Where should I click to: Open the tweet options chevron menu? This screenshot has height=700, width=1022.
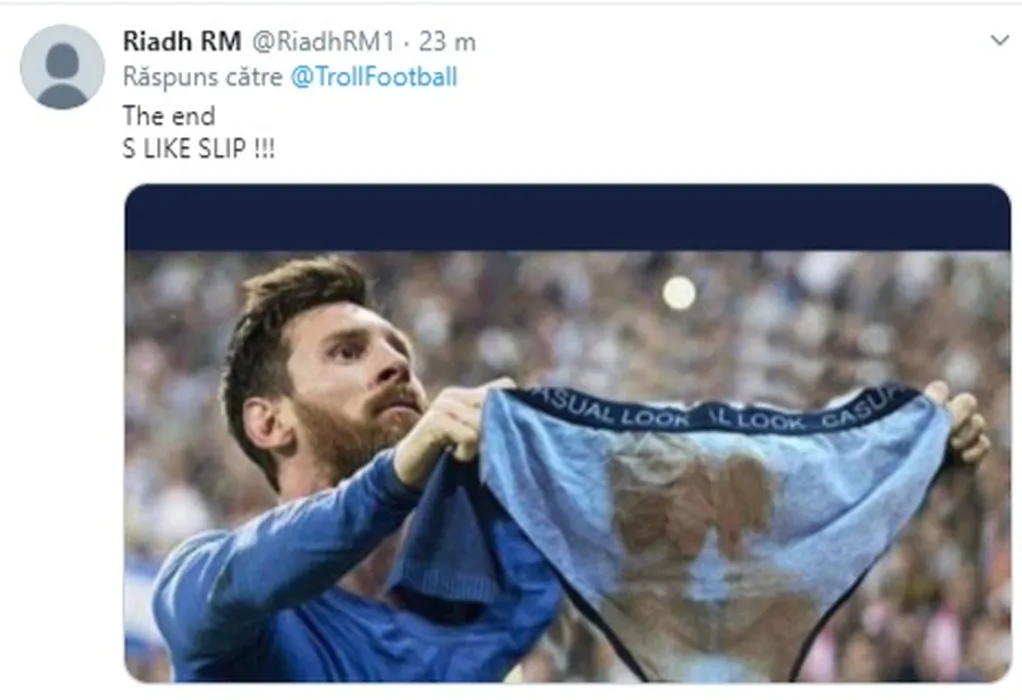999,40
